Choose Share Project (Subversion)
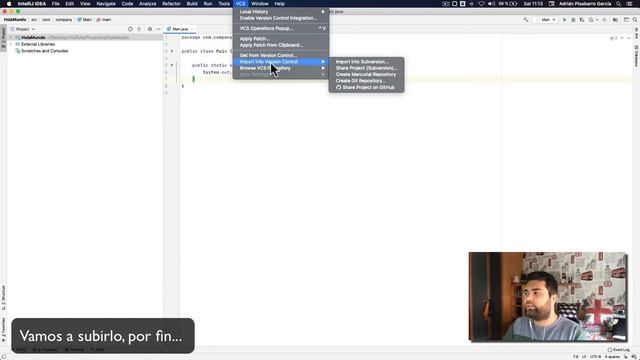The height and width of the screenshot is (360, 640). click(x=367, y=68)
